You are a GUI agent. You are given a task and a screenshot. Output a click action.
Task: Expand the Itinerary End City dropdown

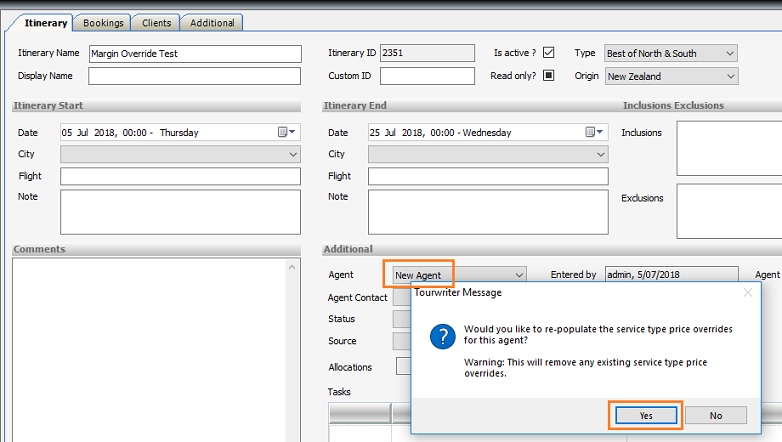[600, 154]
